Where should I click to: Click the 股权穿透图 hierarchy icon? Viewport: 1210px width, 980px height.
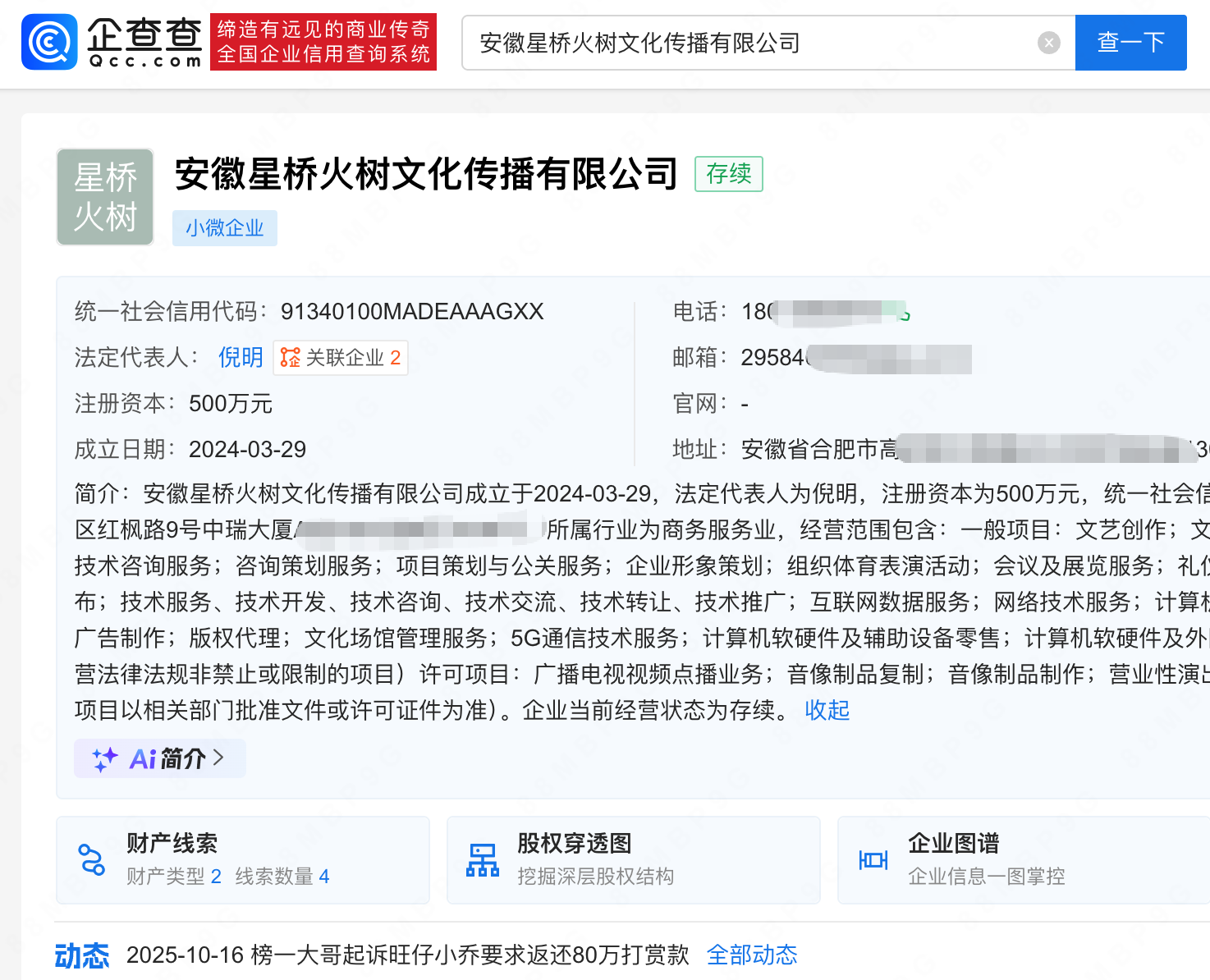pyautogui.click(x=483, y=860)
